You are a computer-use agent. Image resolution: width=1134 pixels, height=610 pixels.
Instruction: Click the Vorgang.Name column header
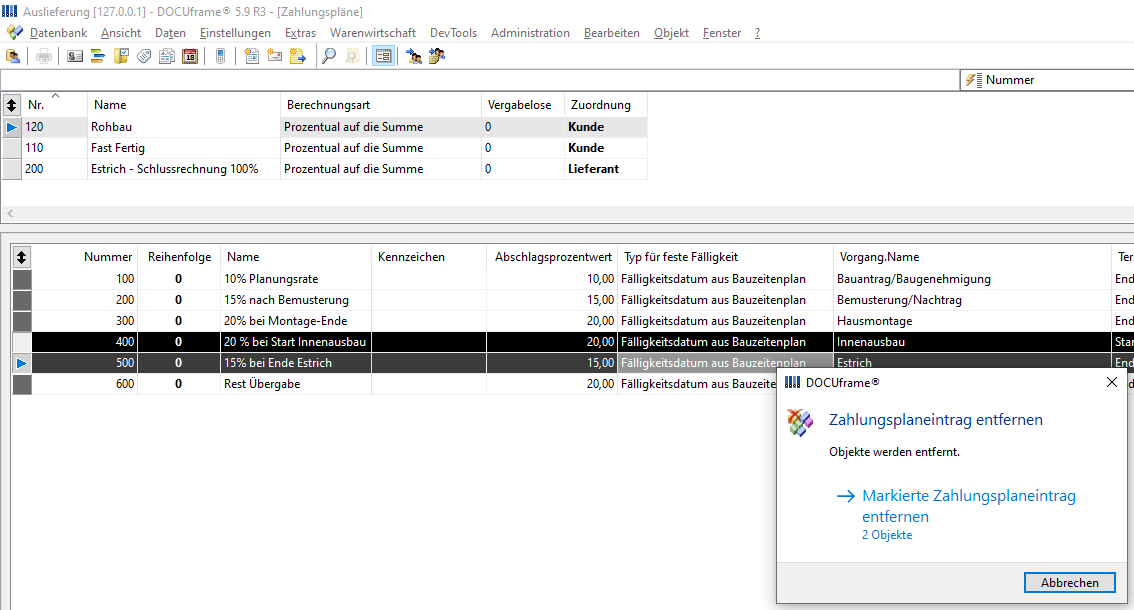(972, 257)
